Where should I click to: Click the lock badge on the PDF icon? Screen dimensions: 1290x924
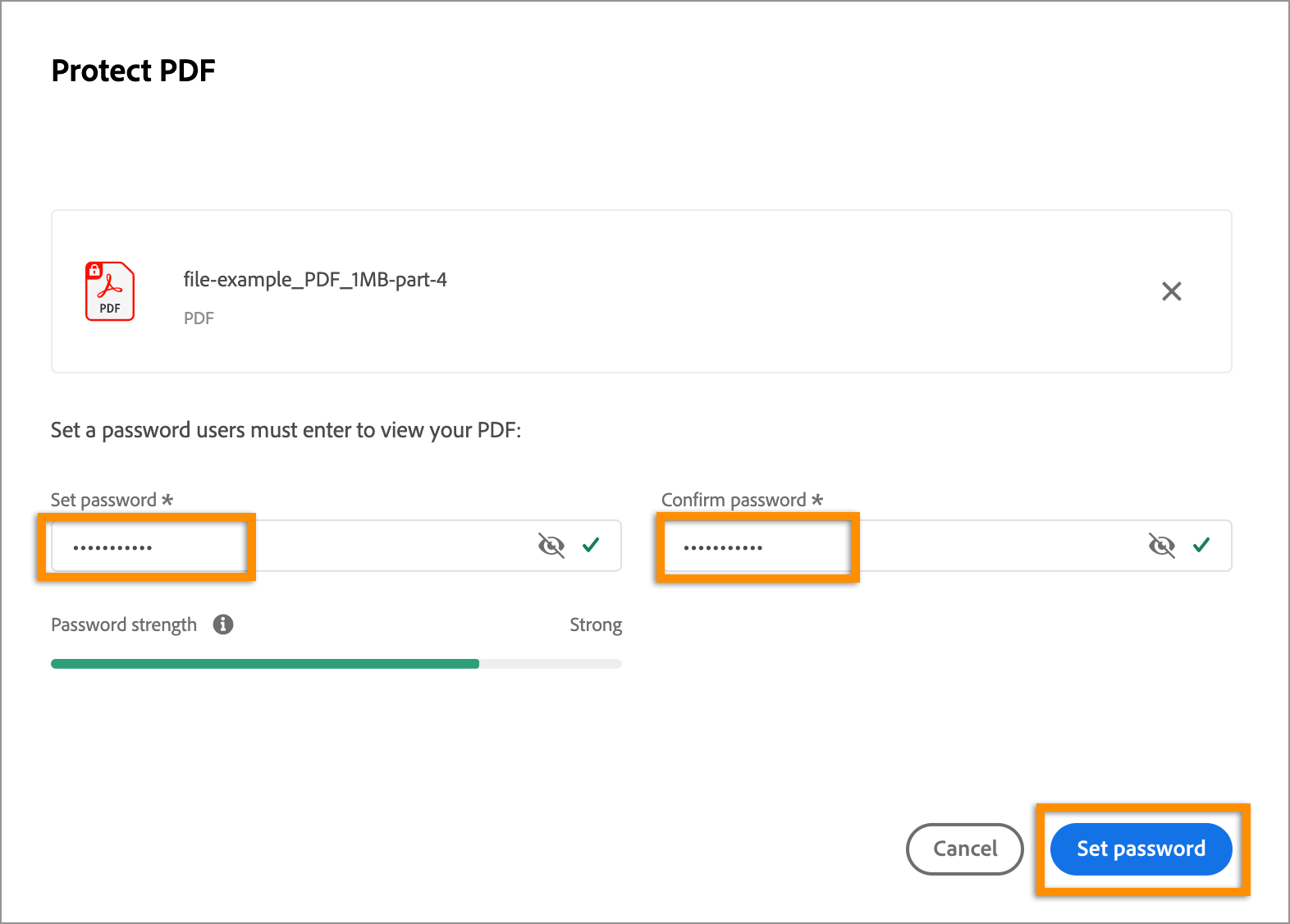click(96, 271)
